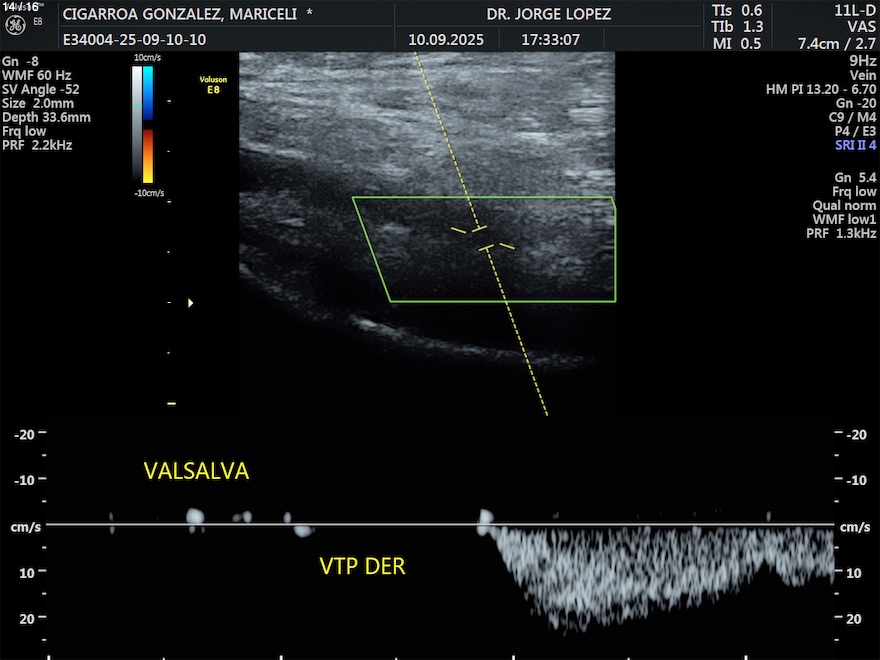This screenshot has height=660, width=880.
Task: Select the VALSALVA annotation text
Action: (196, 471)
